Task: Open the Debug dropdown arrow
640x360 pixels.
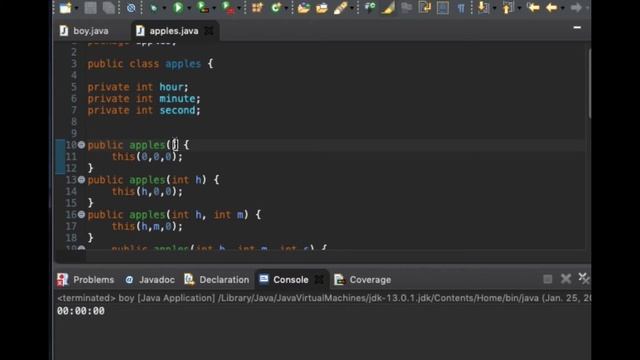Action: point(164,8)
